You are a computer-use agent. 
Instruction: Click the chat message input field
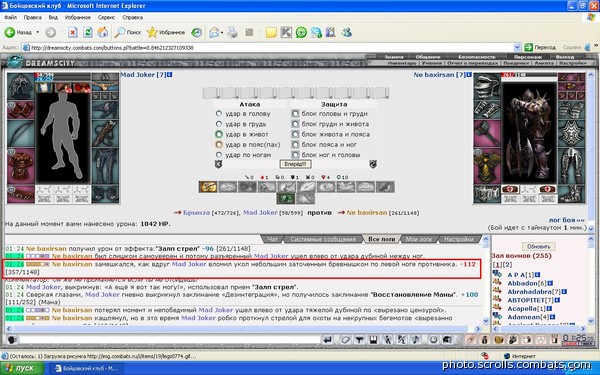[x=170, y=339]
